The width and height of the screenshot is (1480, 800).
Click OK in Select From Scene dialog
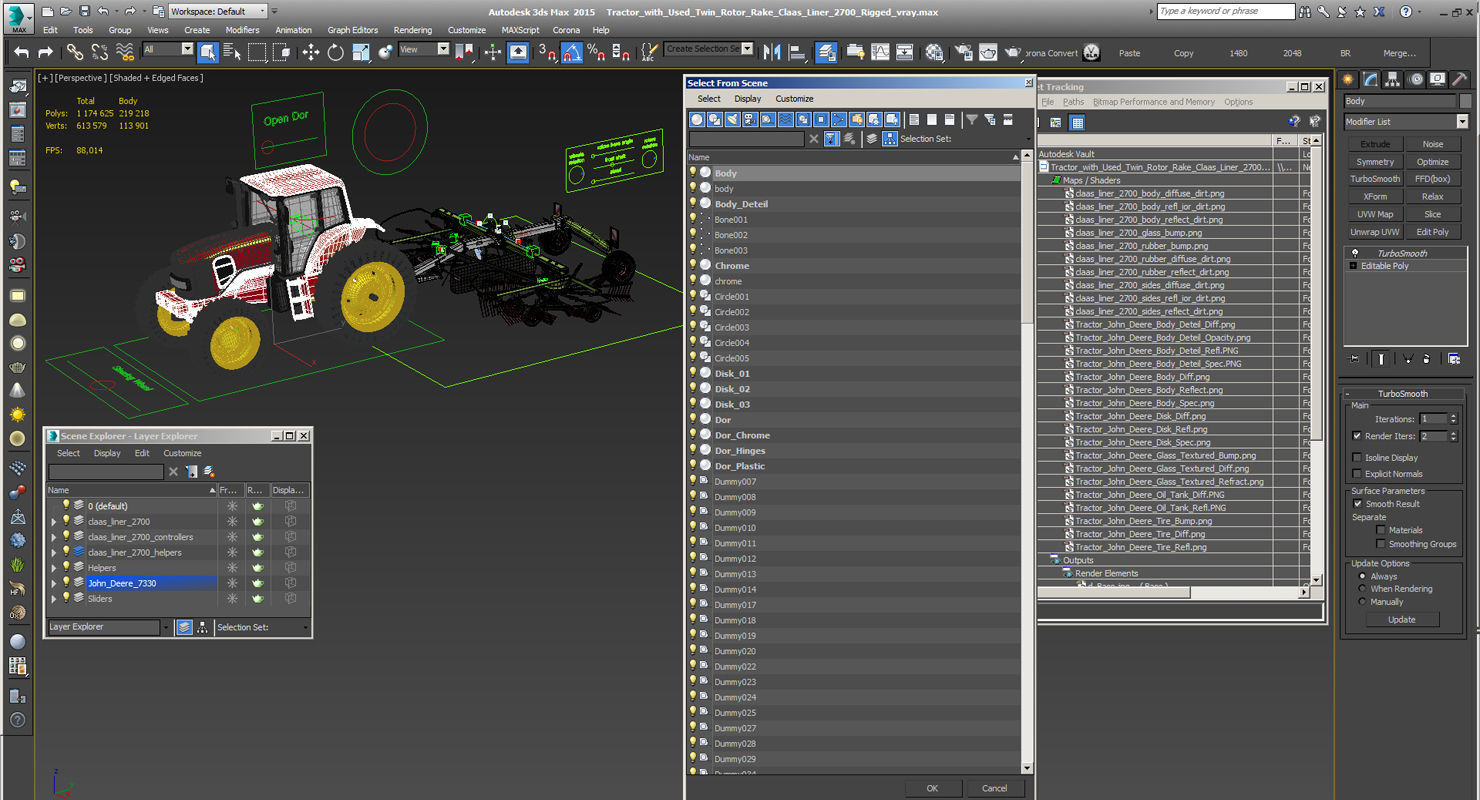click(932, 788)
